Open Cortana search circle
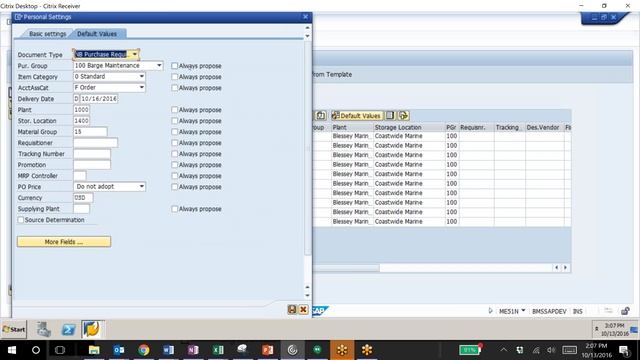Viewport: 640px width, 360px height. [x=36, y=350]
